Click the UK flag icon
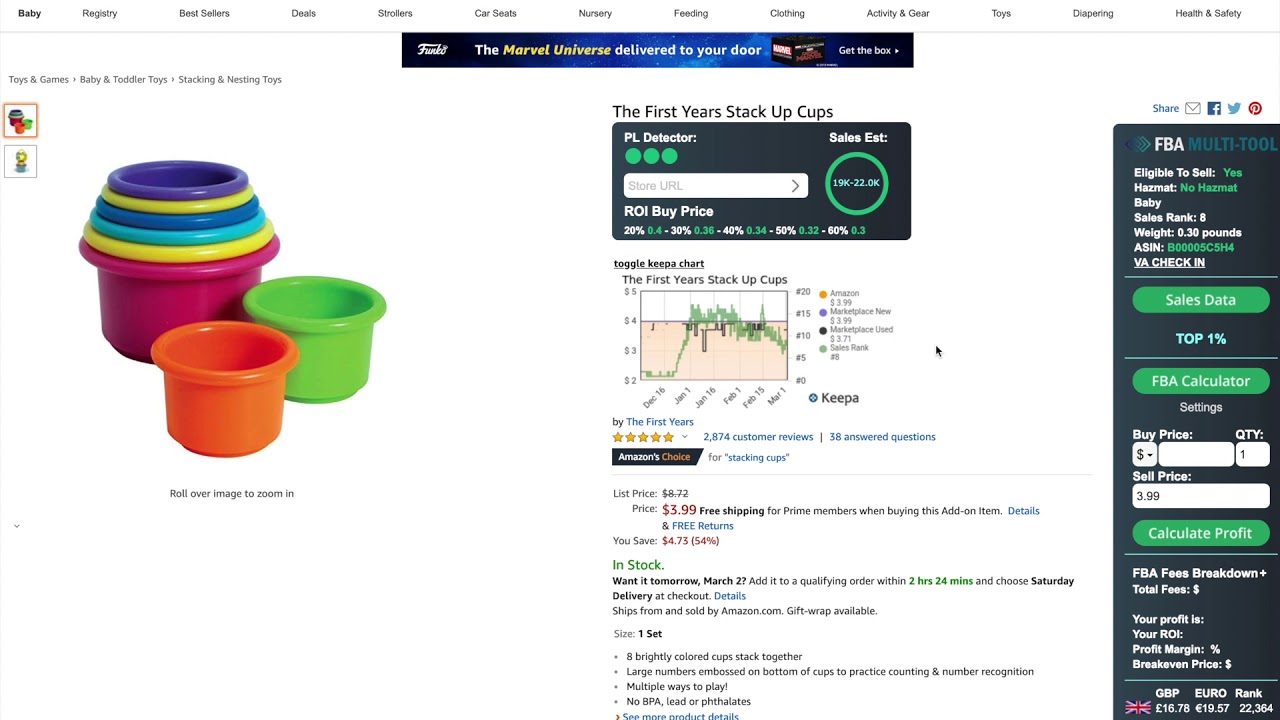Screen dimensions: 1280x720 click(1138, 708)
